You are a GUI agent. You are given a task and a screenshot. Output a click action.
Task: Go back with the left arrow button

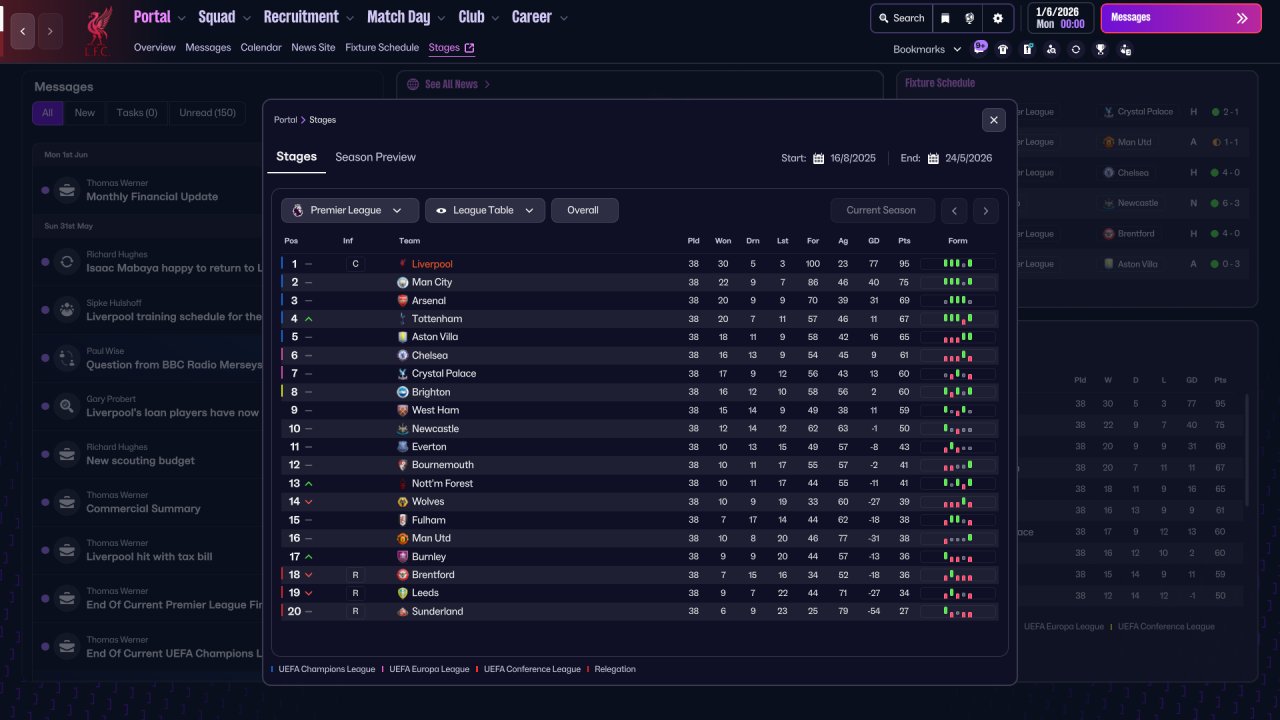(23, 31)
